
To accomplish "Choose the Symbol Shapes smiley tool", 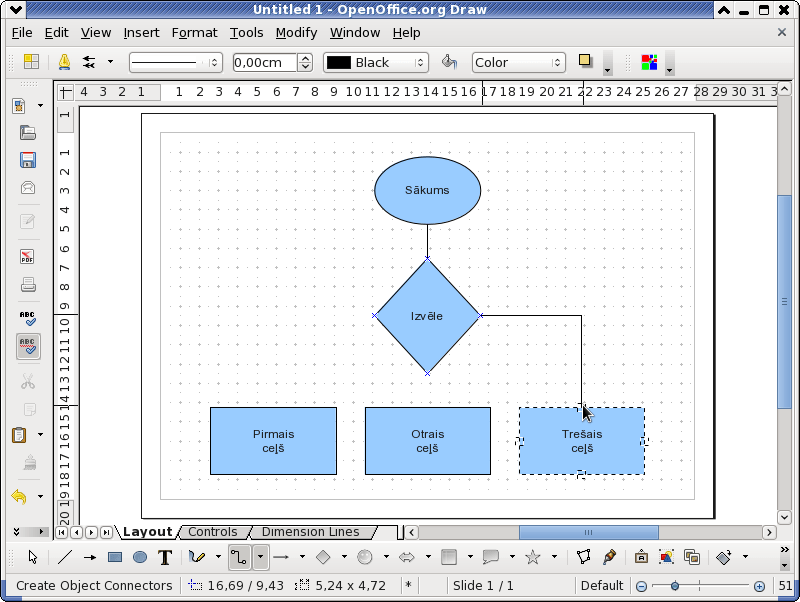I will [x=365, y=557].
